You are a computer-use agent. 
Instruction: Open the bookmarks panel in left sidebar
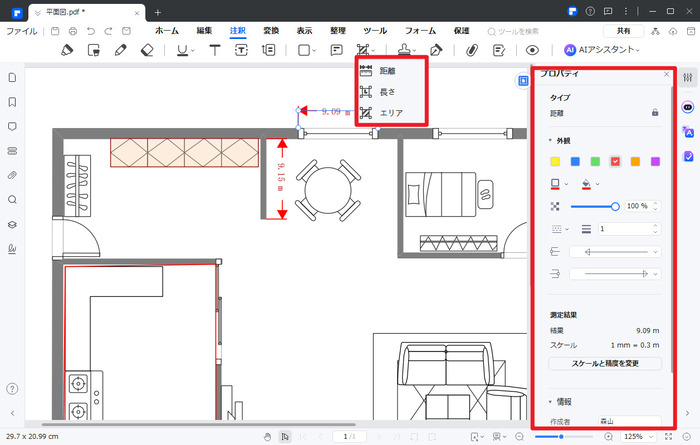pos(12,102)
